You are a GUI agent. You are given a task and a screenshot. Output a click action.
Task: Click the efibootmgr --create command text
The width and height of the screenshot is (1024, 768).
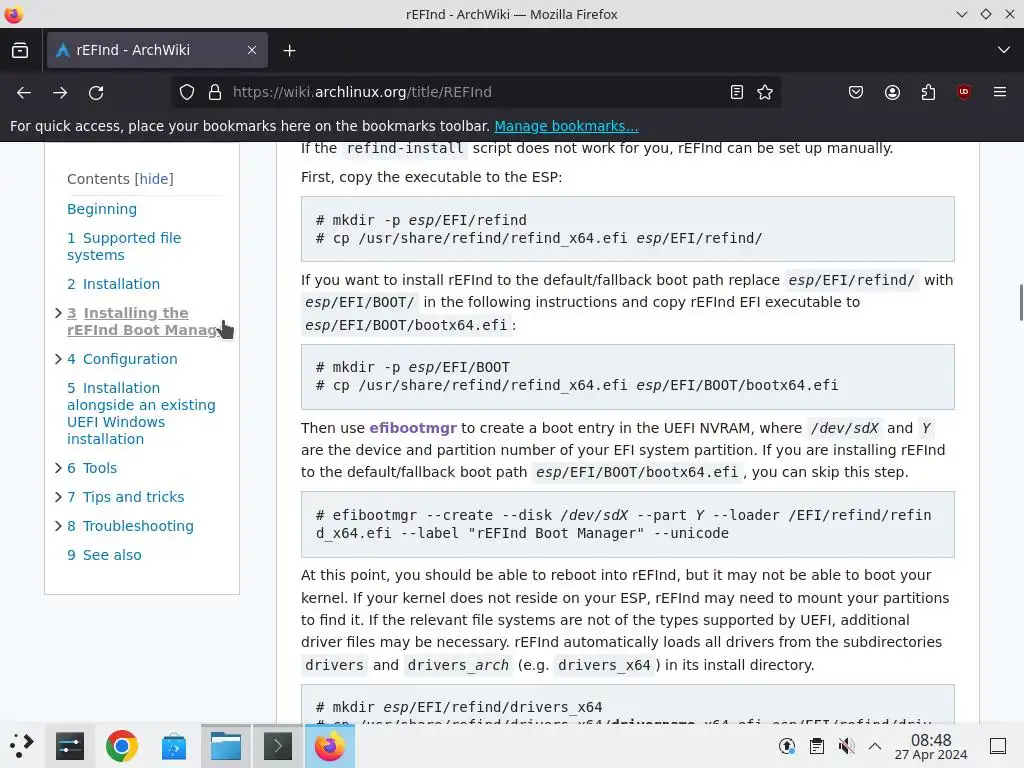point(624,524)
